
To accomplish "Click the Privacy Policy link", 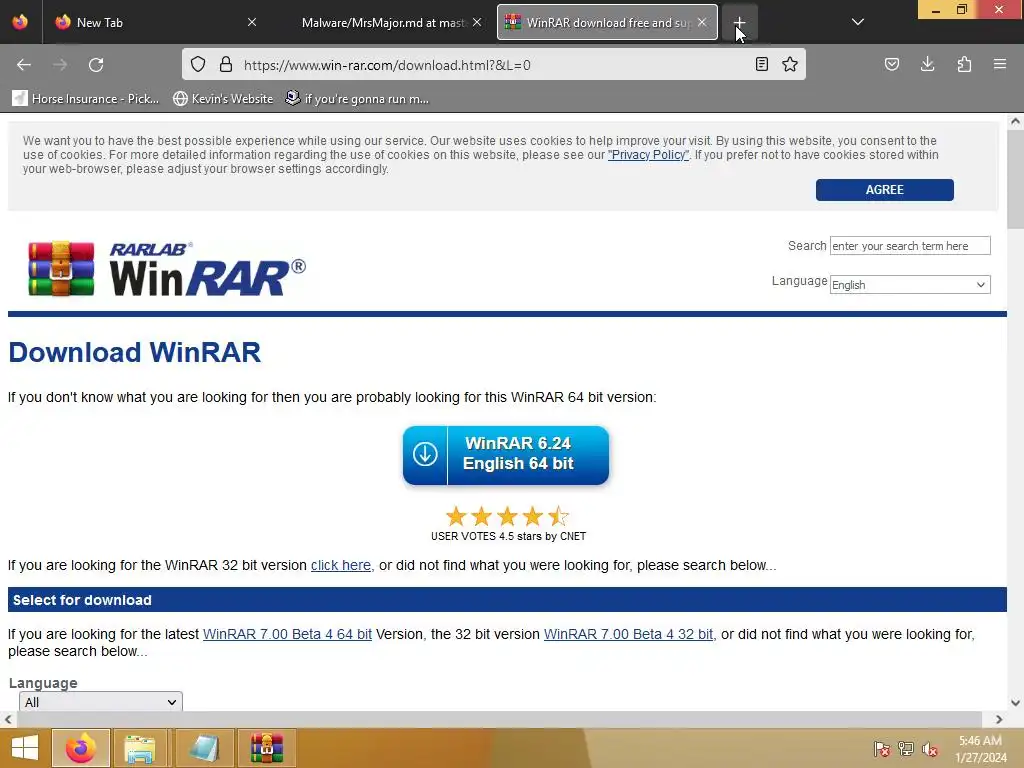I will (x=648, y=155).
